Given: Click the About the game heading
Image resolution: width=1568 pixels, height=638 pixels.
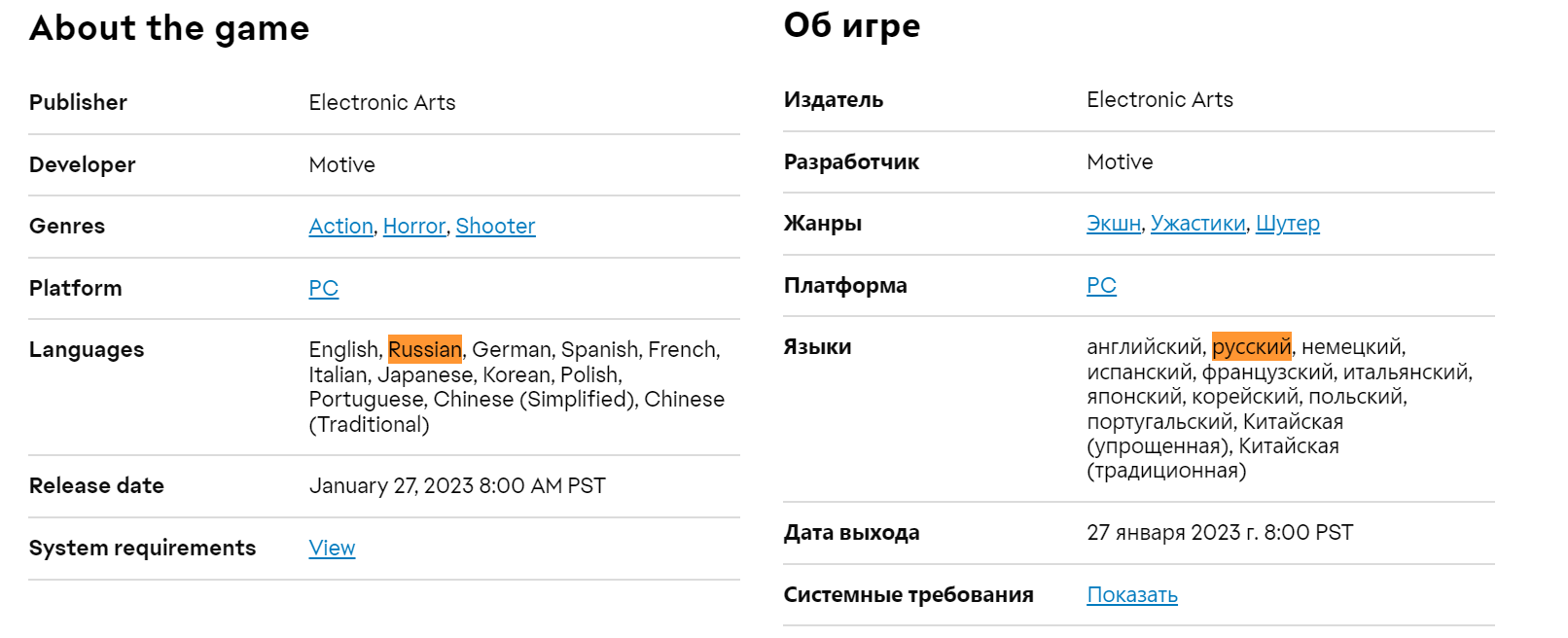Looking at the screenshot, I should point(169,28).
